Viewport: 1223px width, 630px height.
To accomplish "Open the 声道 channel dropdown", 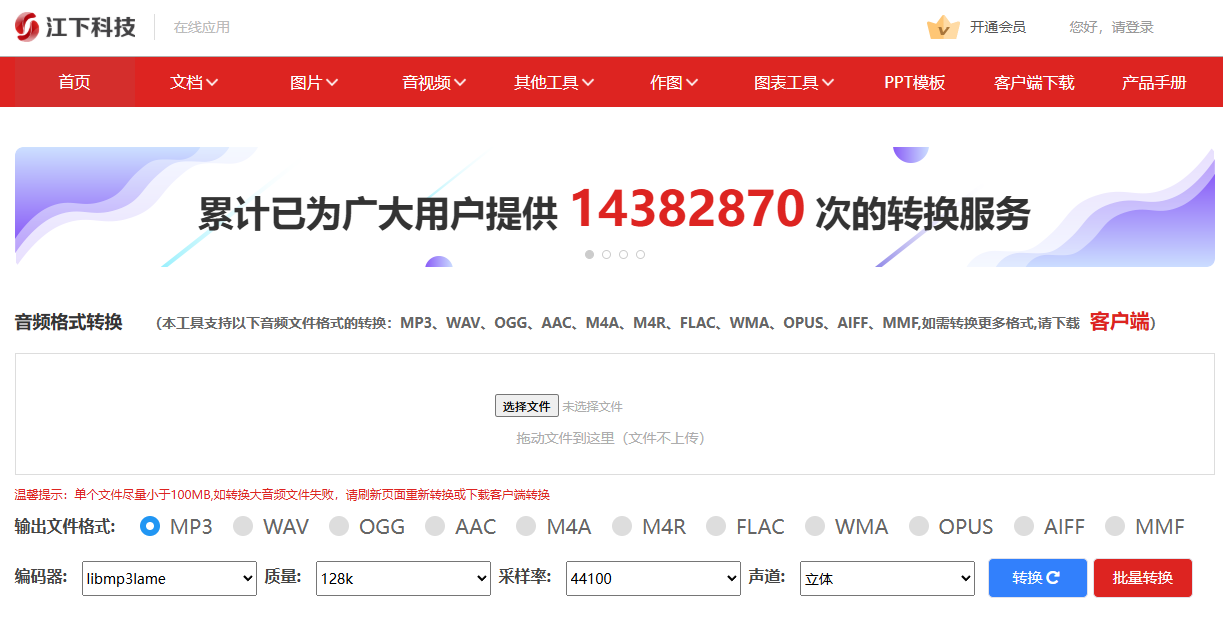I will click(887, 578).
